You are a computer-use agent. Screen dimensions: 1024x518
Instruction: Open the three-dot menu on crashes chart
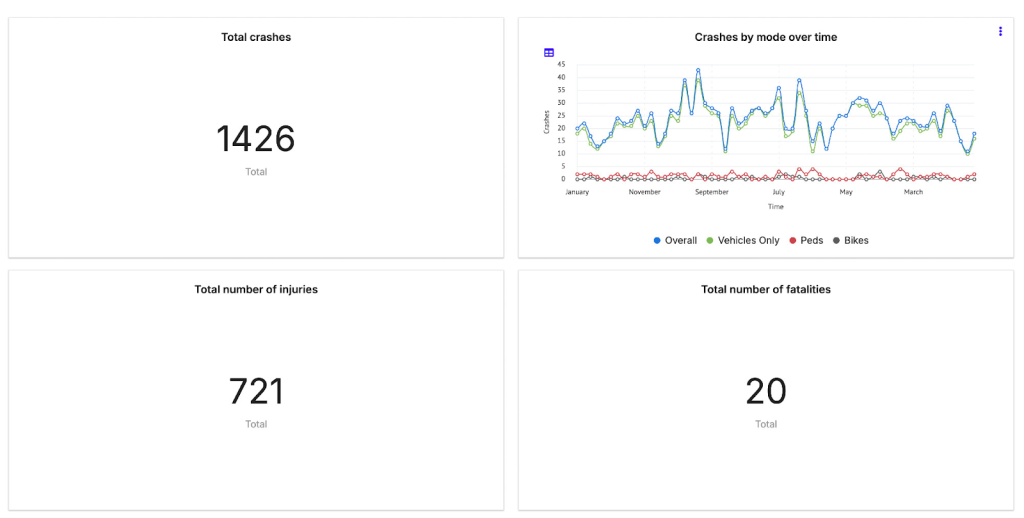coord(1000,31)
